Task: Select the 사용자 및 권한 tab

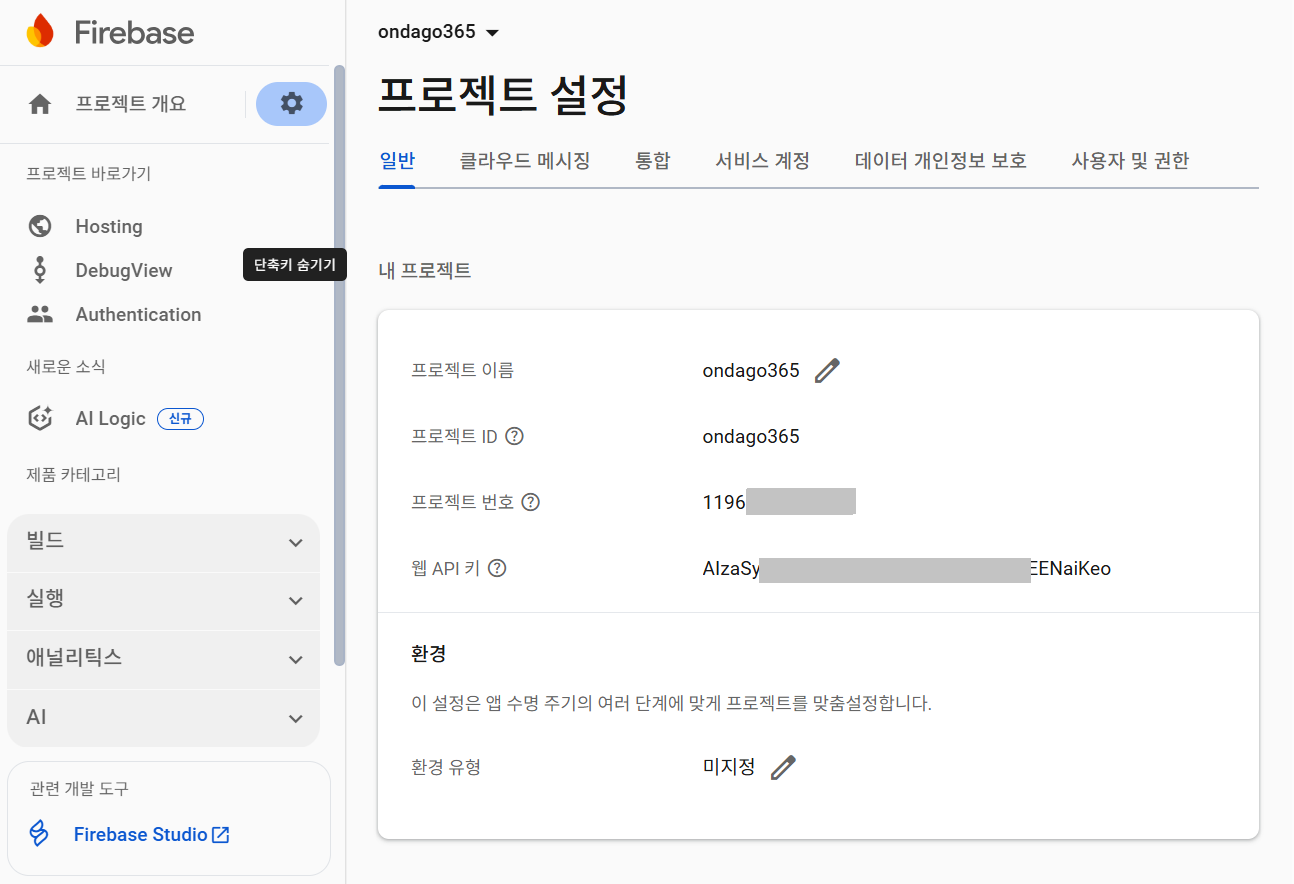Action: tap(1130, 160)
